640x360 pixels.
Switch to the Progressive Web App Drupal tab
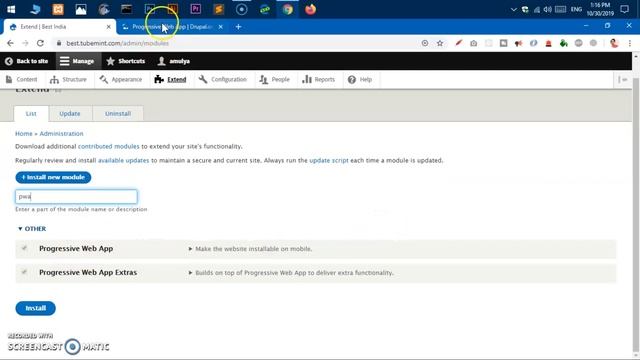click(x=171, y=27)
